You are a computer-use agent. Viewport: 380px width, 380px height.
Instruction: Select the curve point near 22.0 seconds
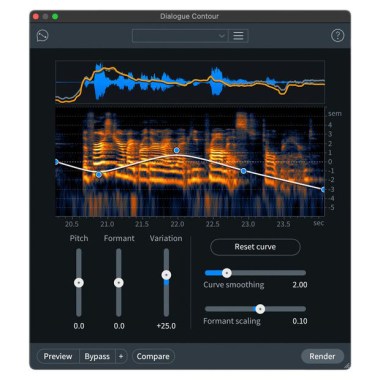[x=177, y=150]
